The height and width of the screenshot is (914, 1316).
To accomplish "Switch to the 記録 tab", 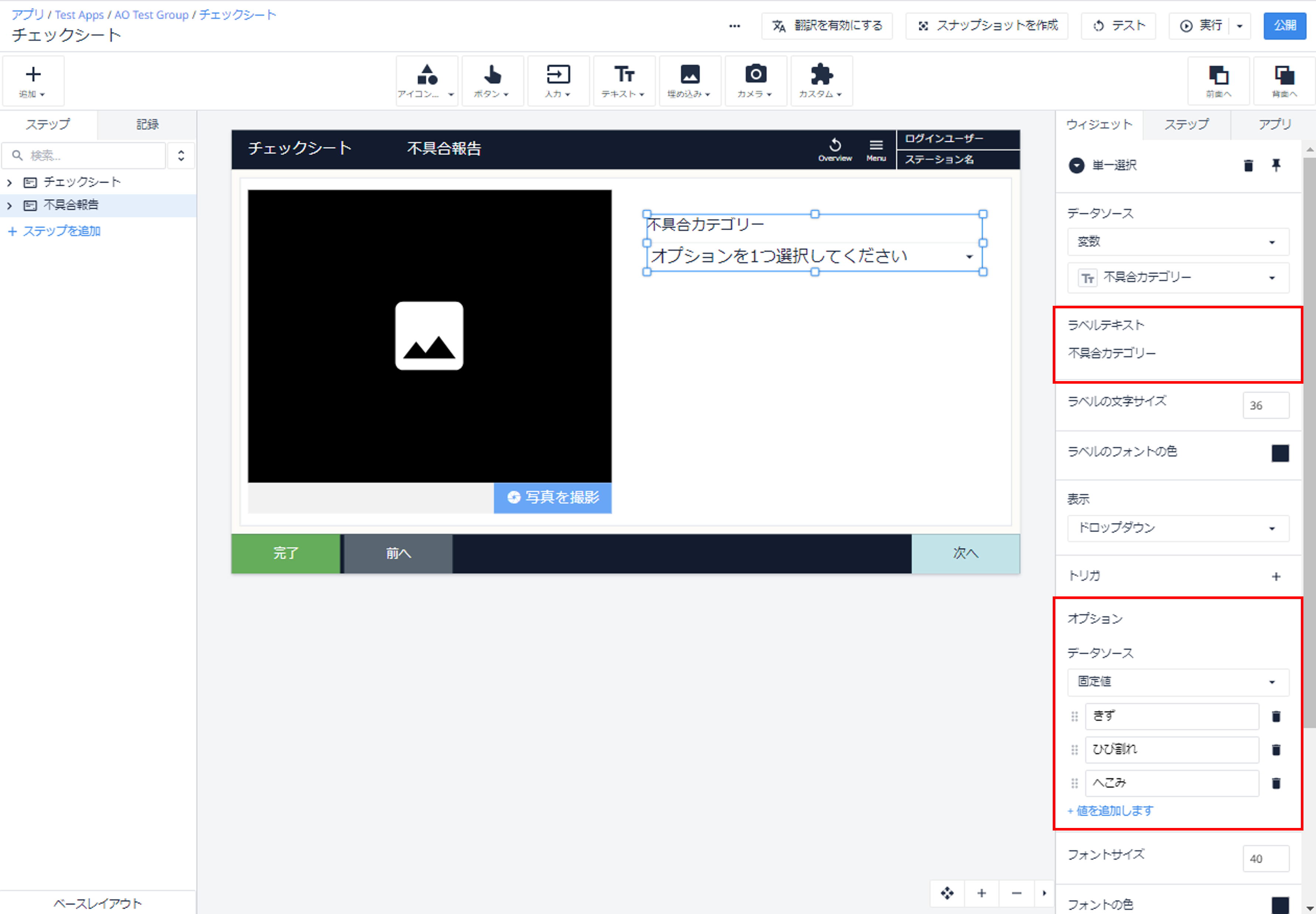I will [147, 125].
